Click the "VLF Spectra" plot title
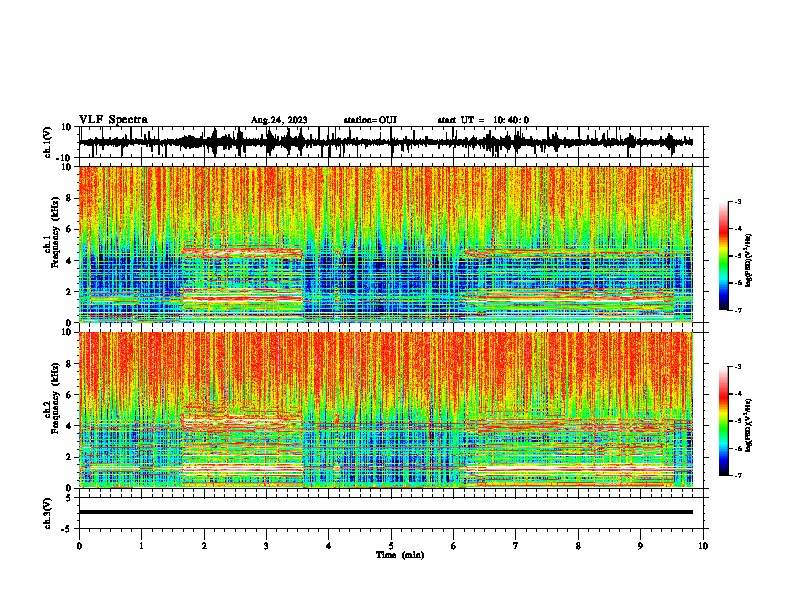Screen dimensions: 792x612 pos(113,119)
